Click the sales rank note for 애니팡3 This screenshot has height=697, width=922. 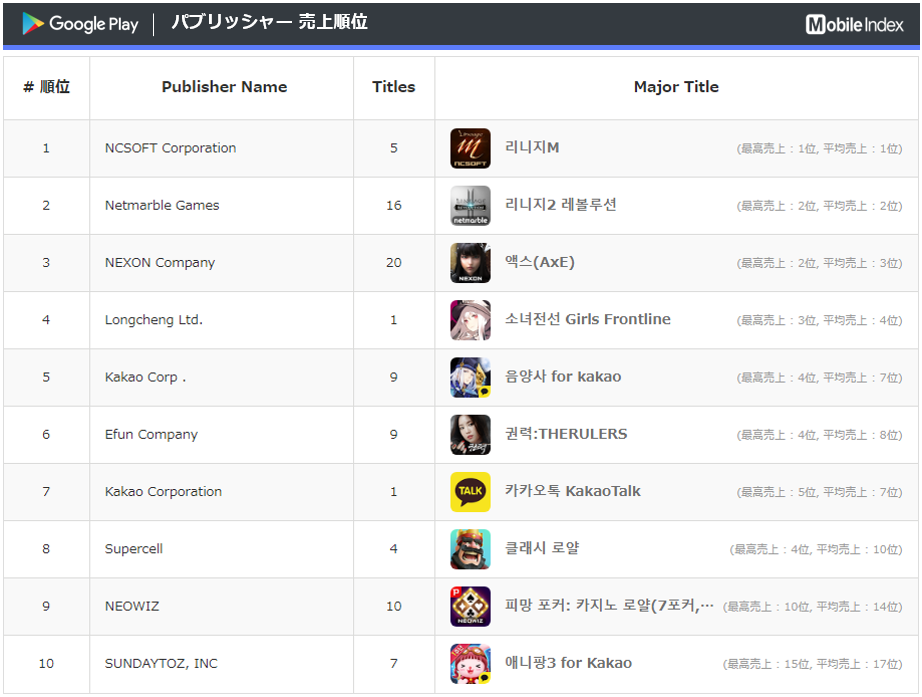click(x=812, y=664)
